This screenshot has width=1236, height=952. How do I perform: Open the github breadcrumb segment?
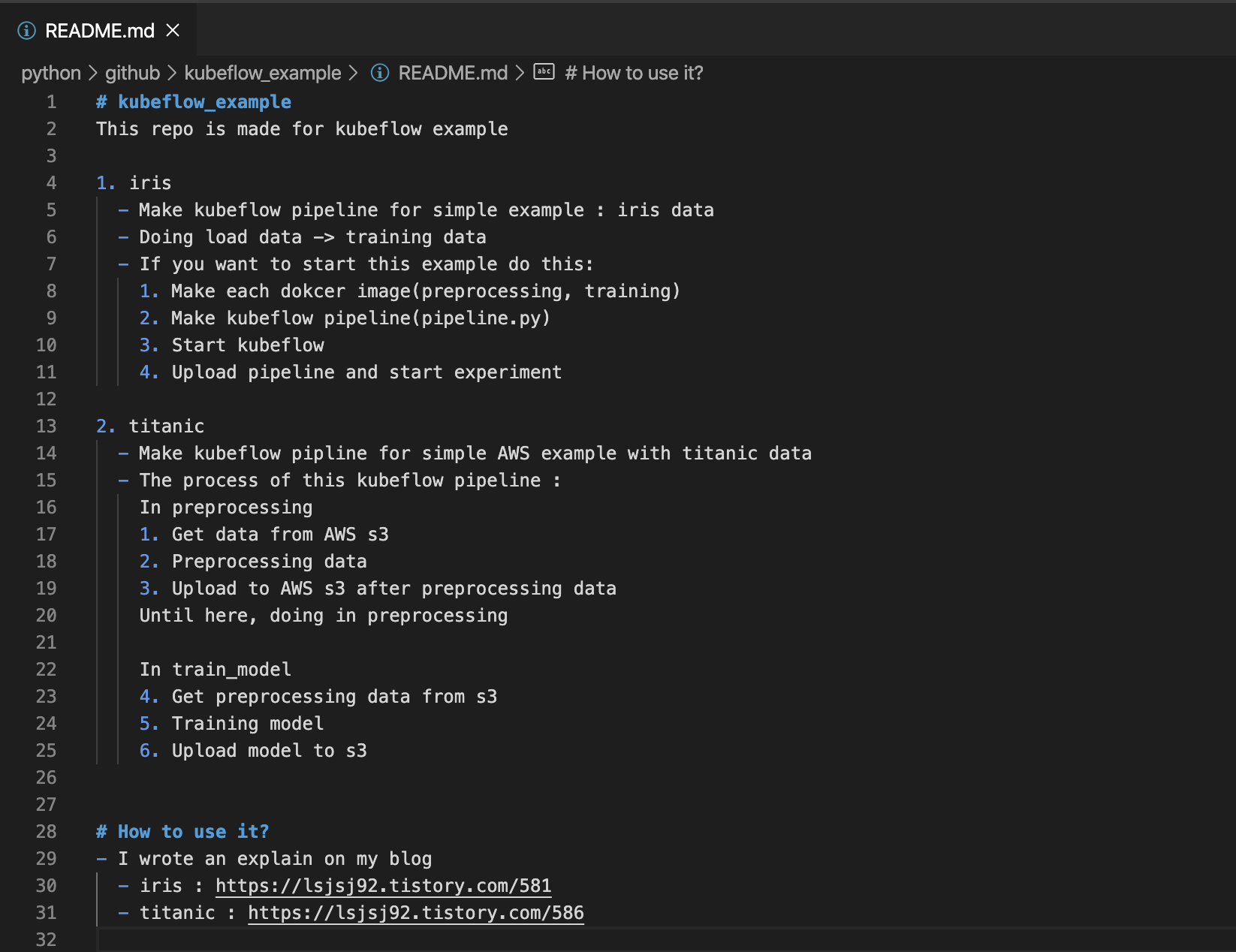[132, 73]
